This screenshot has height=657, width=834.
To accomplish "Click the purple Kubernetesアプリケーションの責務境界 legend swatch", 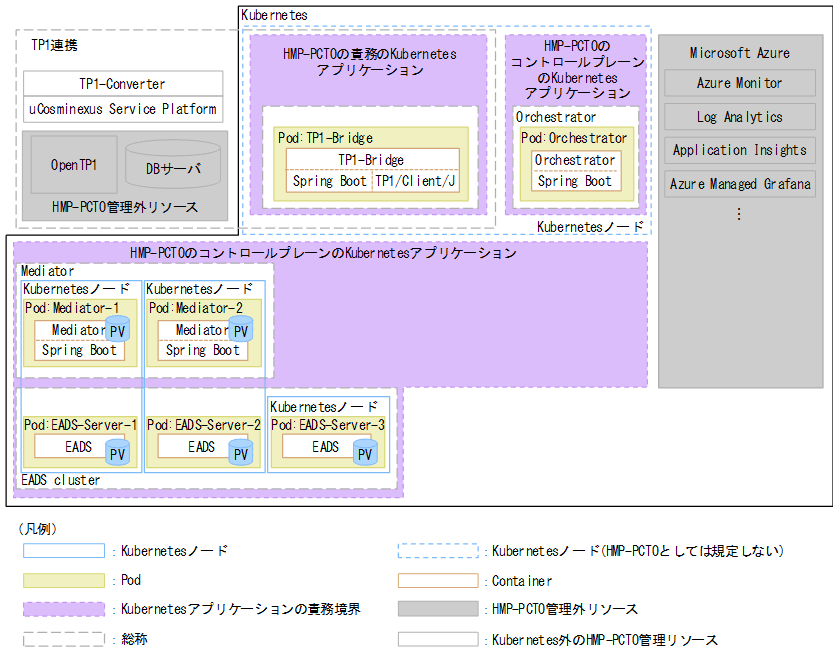I will pyautogui.click(x=67, y=608).
